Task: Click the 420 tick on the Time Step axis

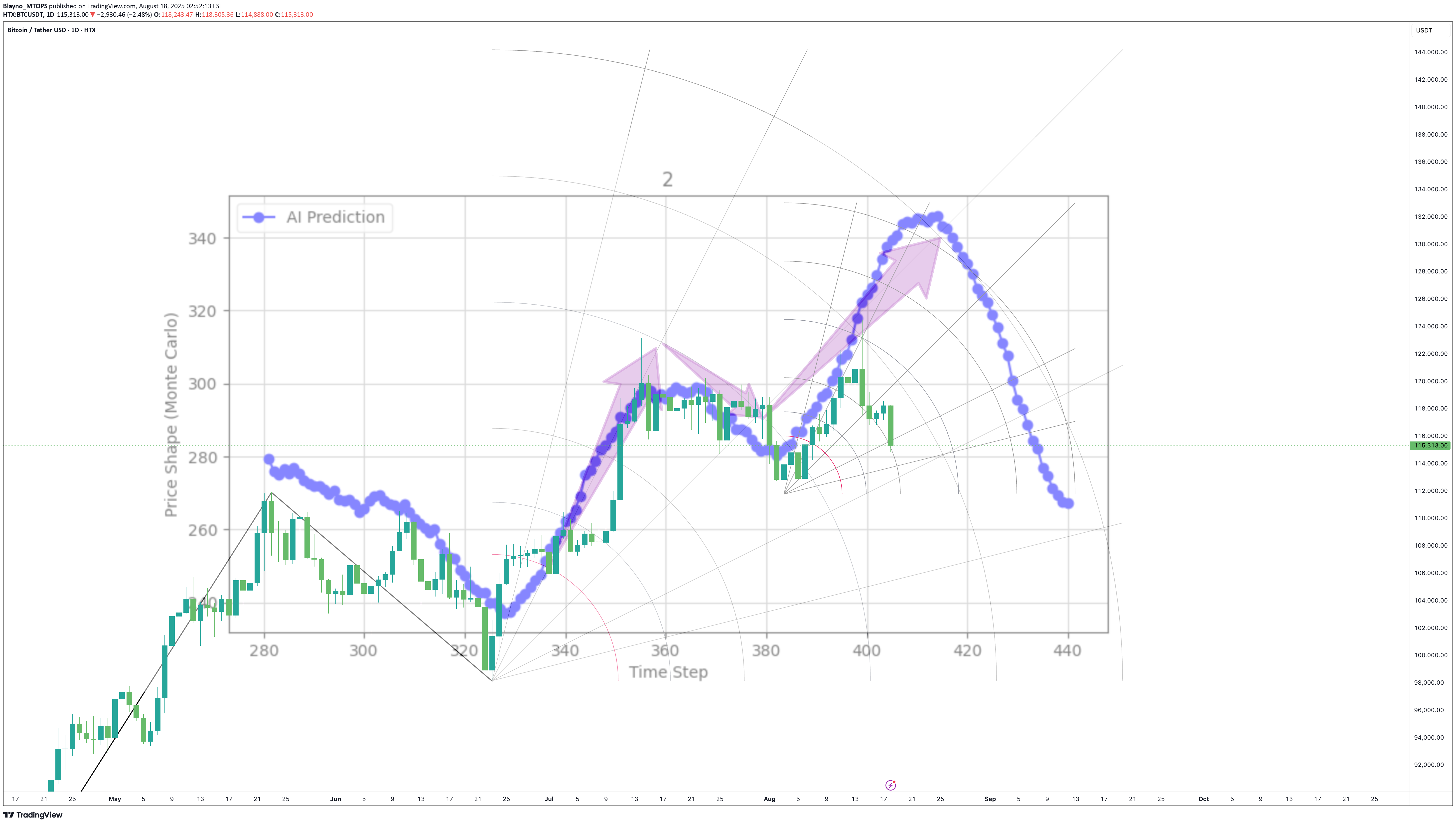Action: [x=967, y=651]
